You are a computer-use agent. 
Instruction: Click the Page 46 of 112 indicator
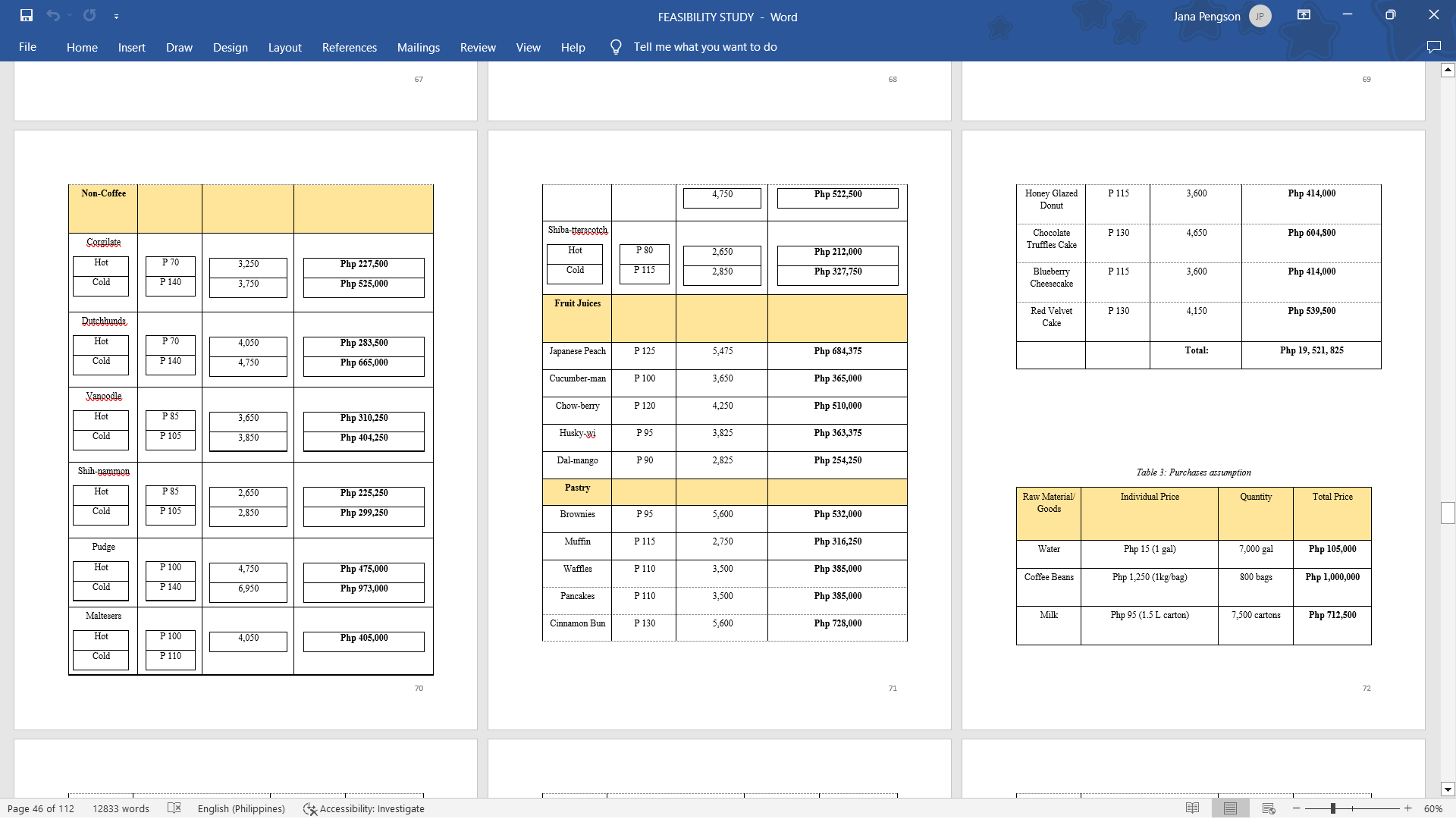pos(41,808)
